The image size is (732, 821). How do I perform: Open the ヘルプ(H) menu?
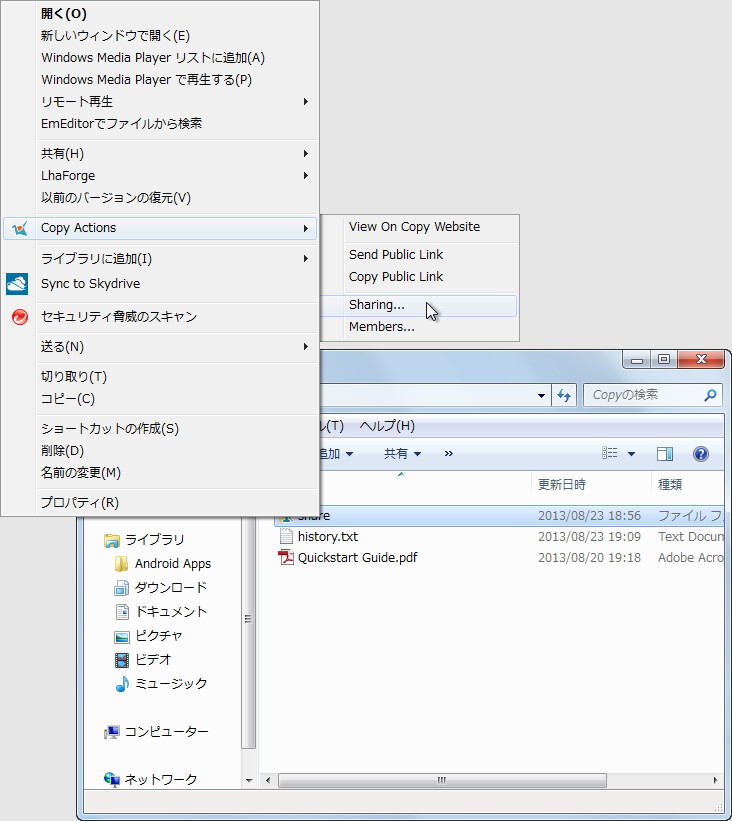[x=387, y=426]
